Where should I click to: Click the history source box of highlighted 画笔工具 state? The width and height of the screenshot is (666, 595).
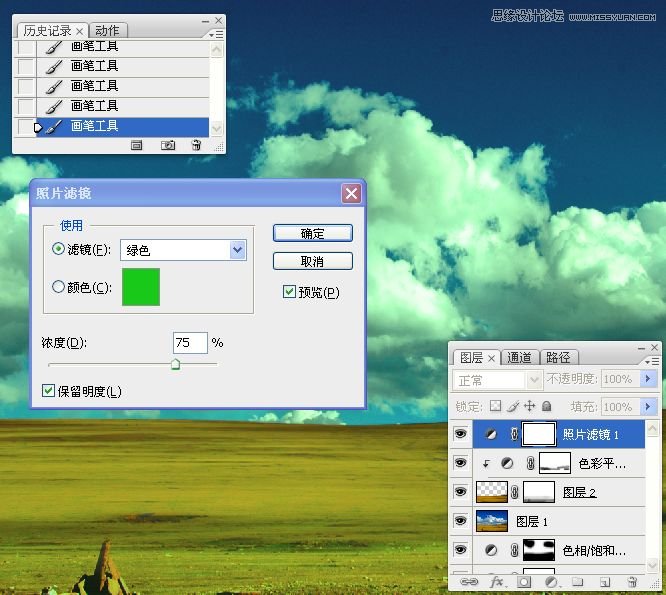(25, 127)
